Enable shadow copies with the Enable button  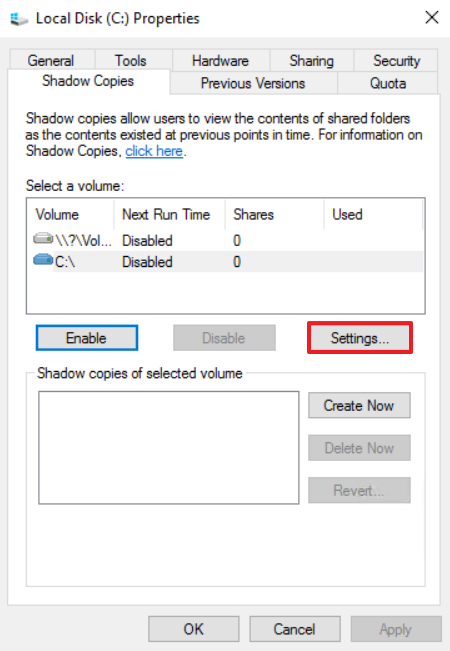point(87,338)
